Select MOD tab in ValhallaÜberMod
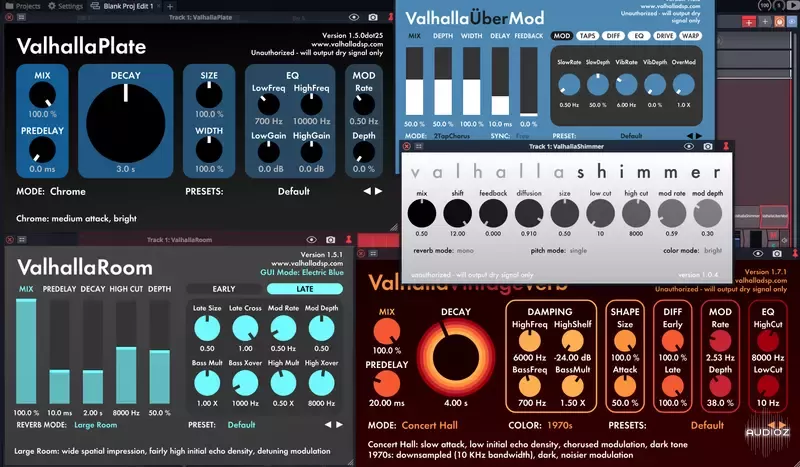This screenshot has width=800, height=467. coord(562,36)
